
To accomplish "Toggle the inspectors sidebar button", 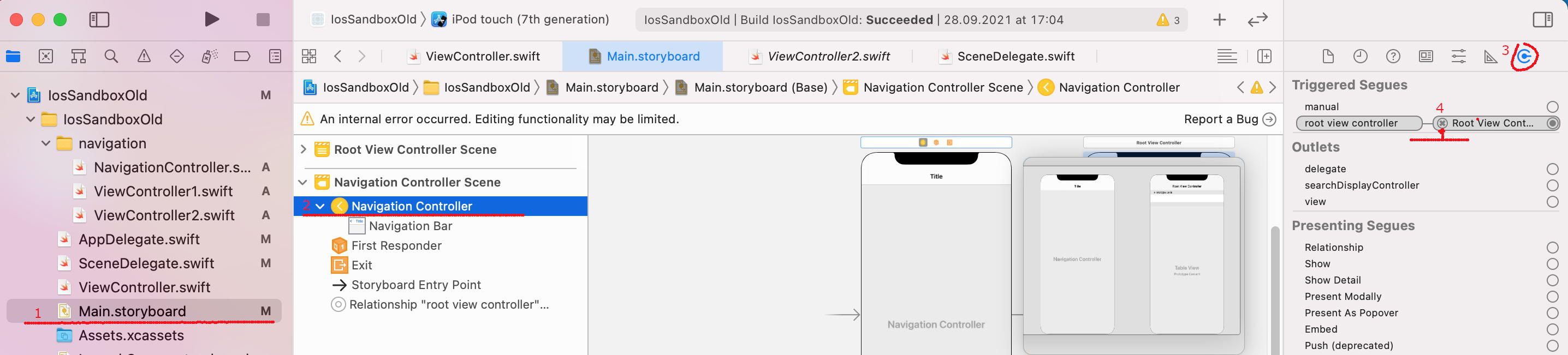I will (x=1543, y=20).
